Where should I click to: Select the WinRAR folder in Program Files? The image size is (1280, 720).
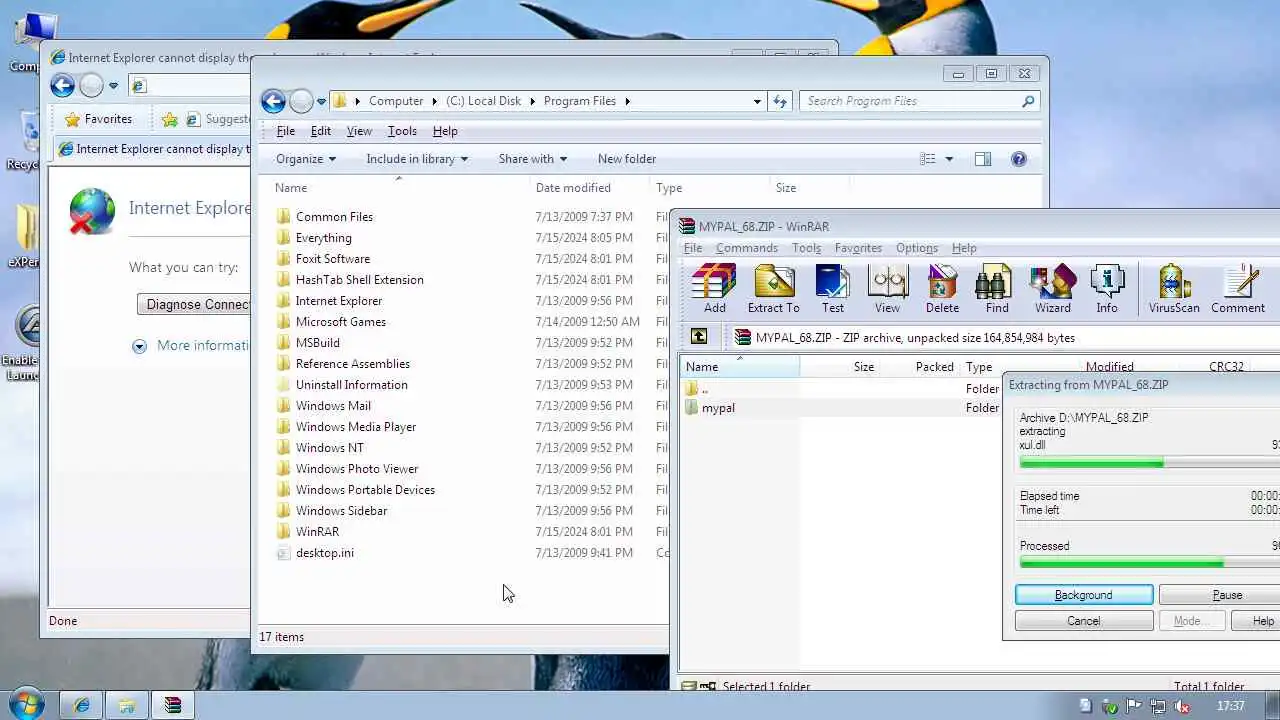coord(317,532)
